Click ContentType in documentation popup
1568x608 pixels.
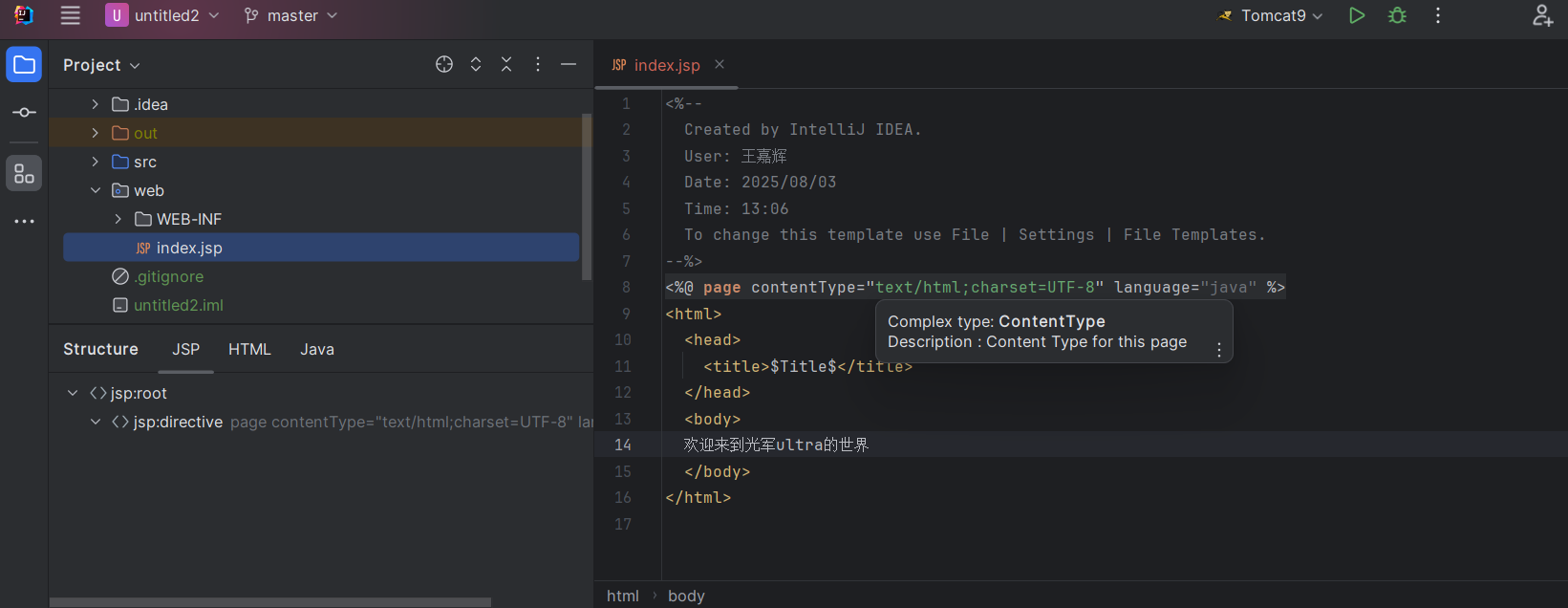click(1051, 321)
